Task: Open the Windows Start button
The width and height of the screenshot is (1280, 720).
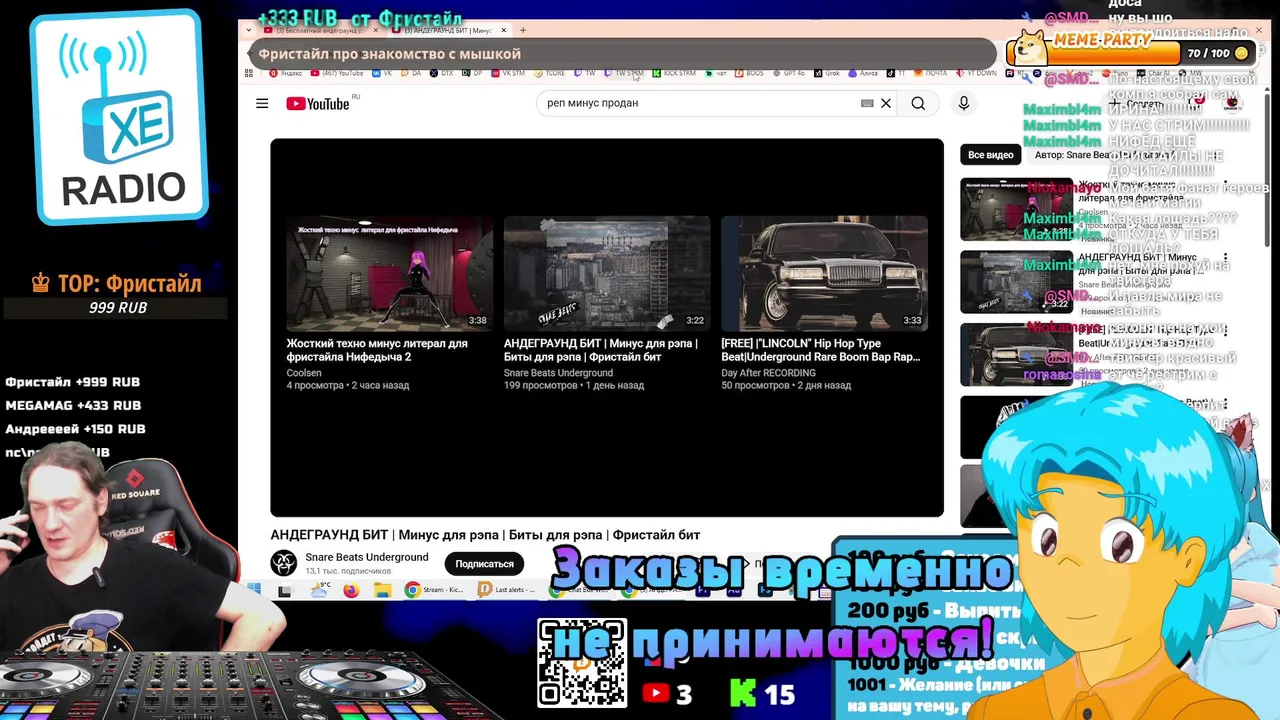Action: (254, 590)
